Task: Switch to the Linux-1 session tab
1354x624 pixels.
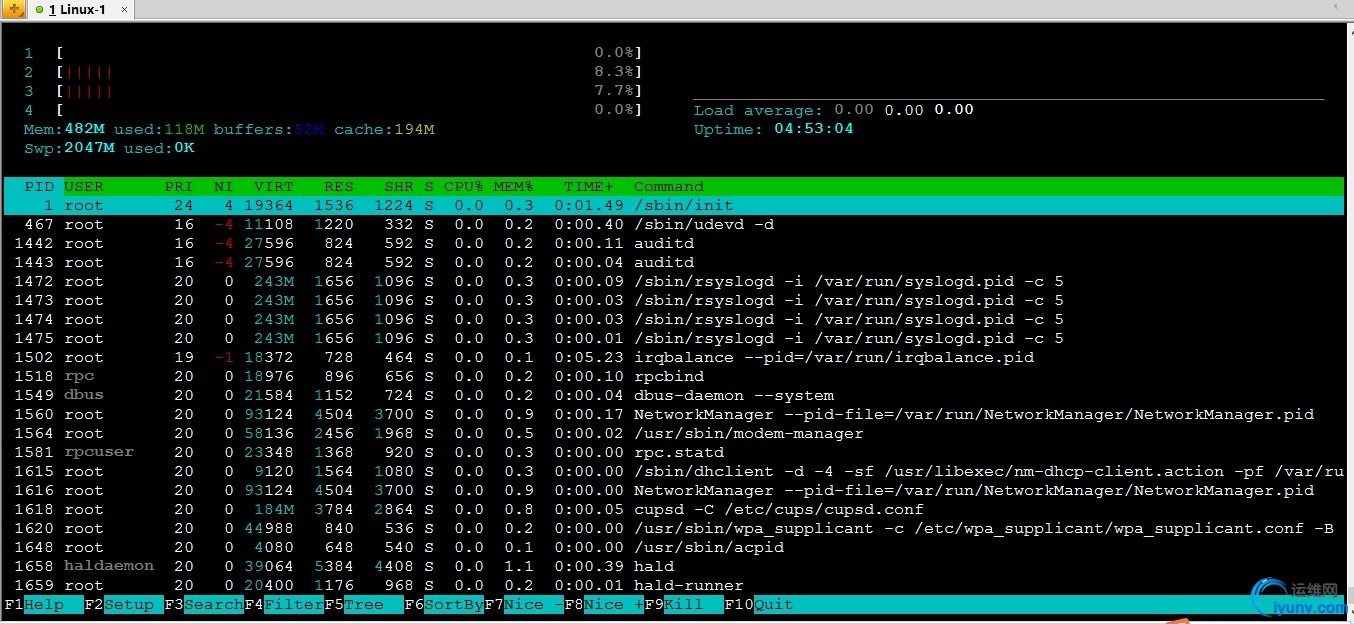Action: 81,9
